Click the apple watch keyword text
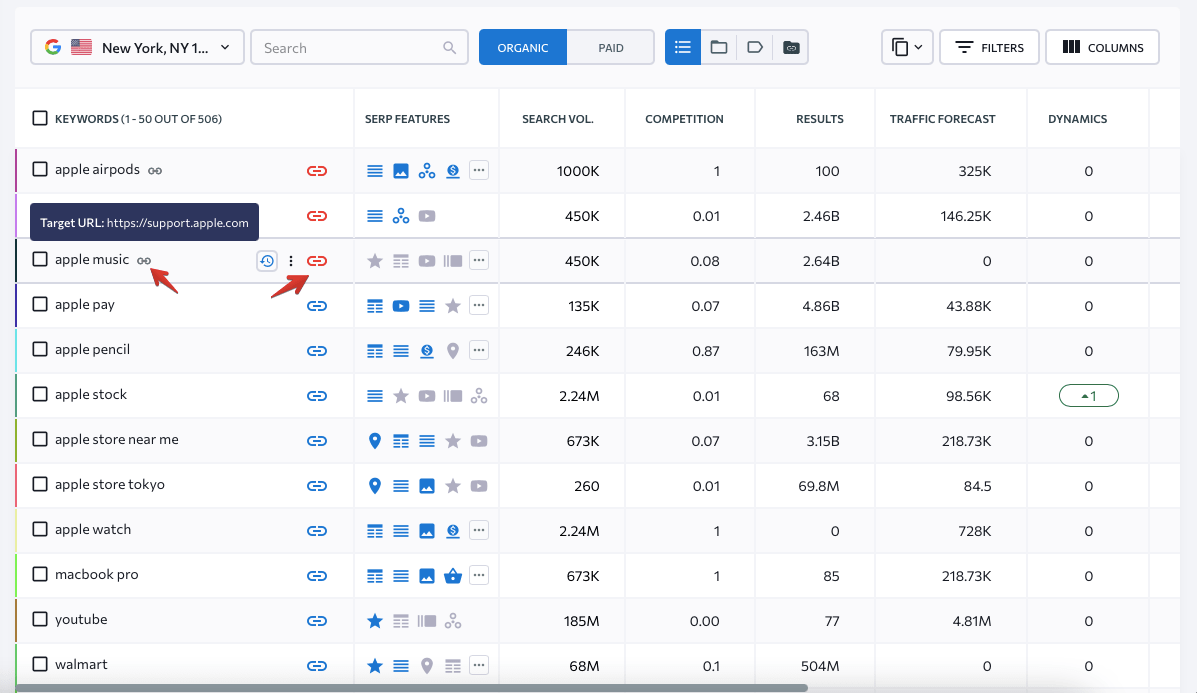Image resolution: width=1197 pixels, height=693 pixels. coord(93,530)
